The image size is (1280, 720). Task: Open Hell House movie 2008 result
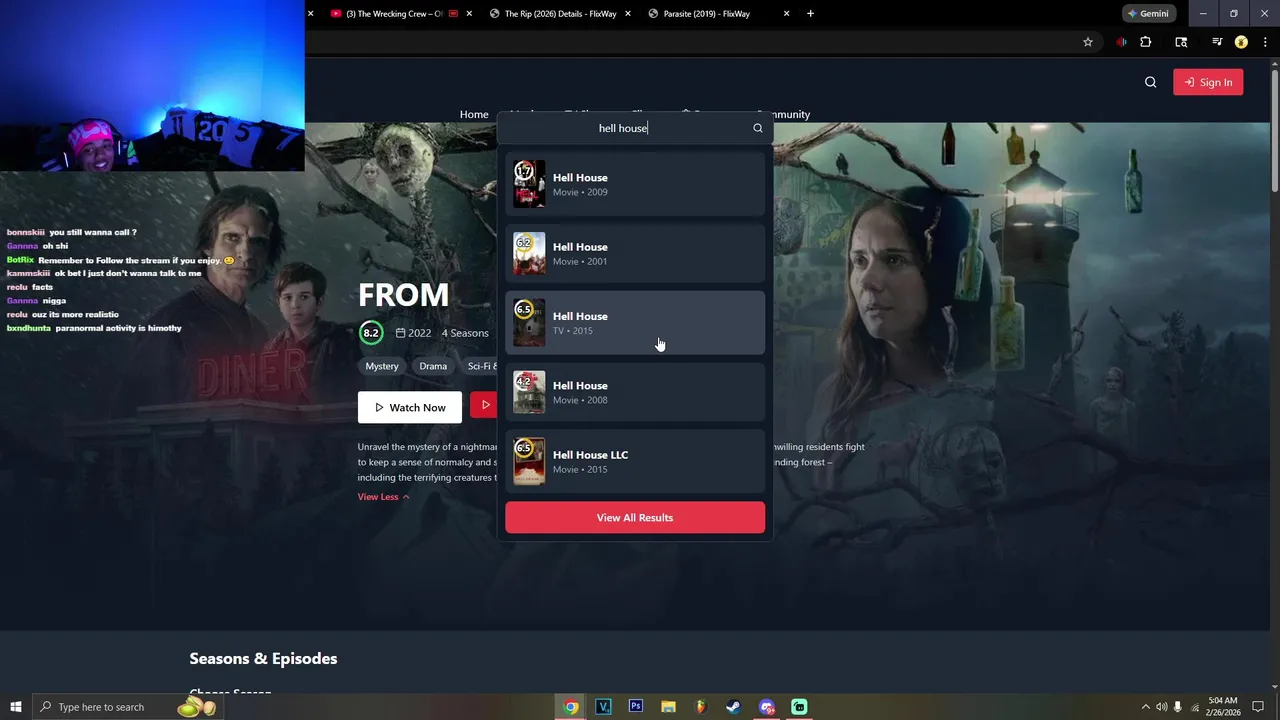(x=635, y=392)
